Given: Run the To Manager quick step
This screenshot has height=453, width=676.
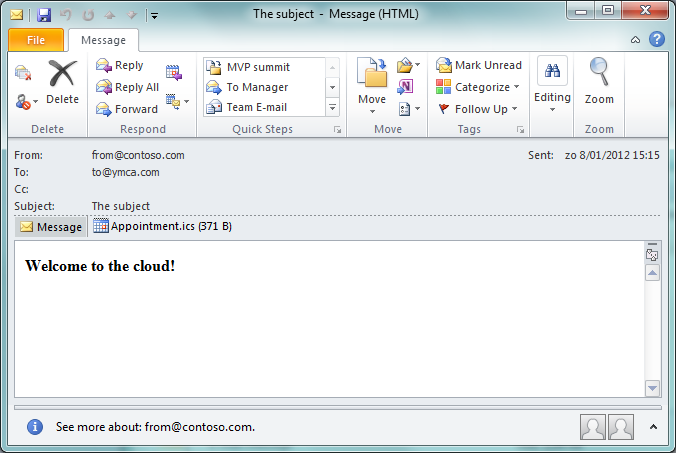Looking at the screenshot, I should (256, 87).
